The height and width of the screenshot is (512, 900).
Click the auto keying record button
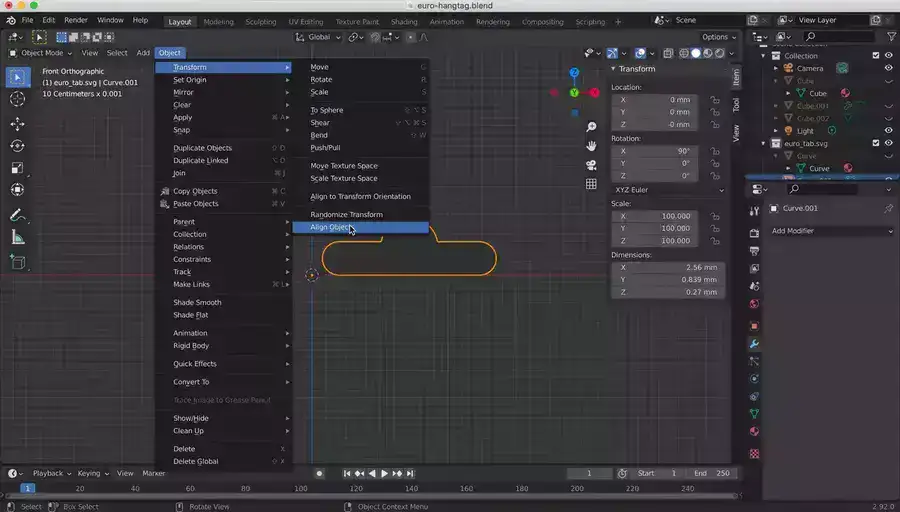(x=320, y=474)
